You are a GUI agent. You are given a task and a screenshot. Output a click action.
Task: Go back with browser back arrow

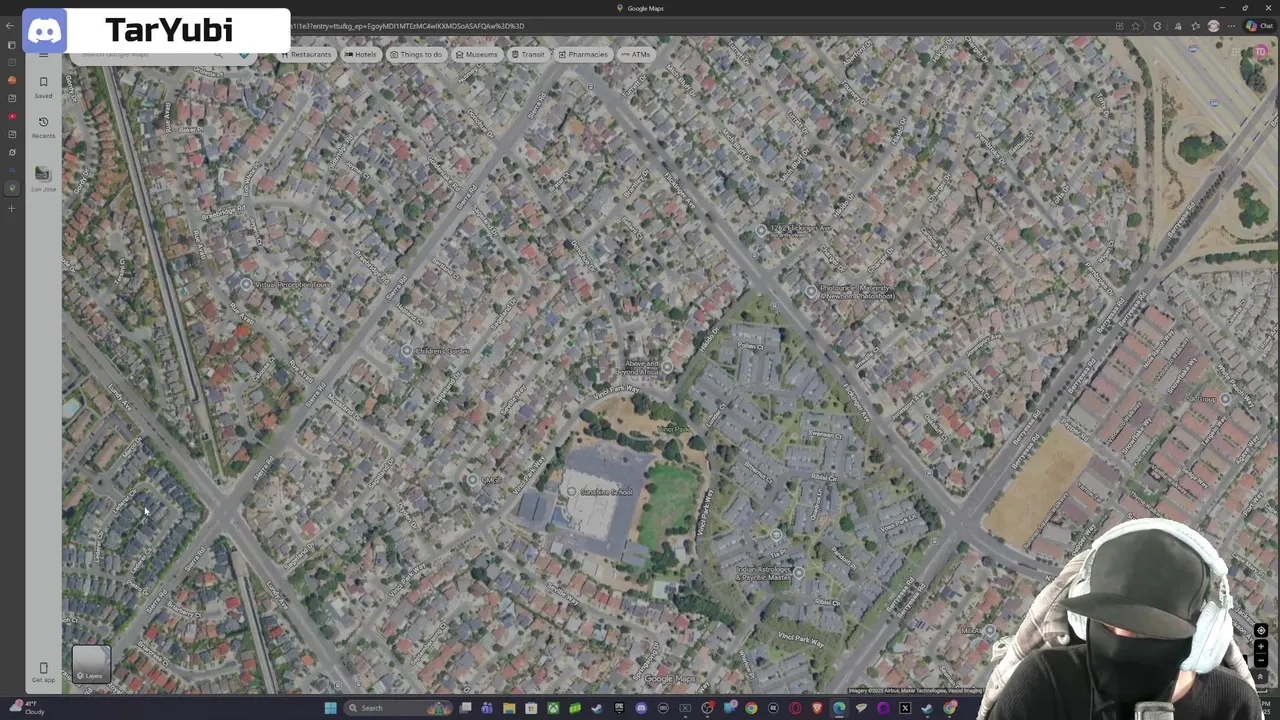(x=10, y=26)
